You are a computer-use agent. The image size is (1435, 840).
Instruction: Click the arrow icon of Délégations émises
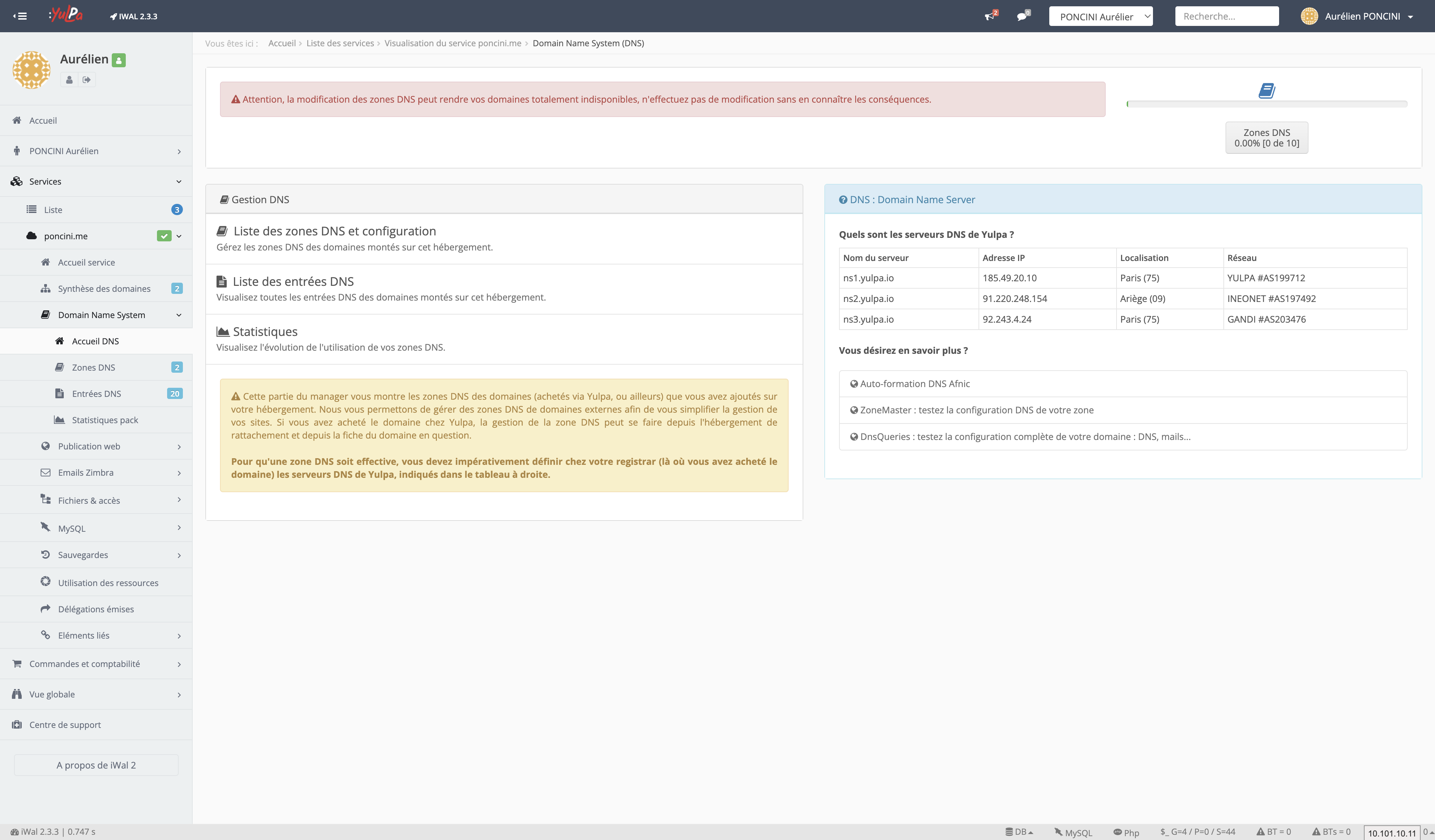pos(46,609)
